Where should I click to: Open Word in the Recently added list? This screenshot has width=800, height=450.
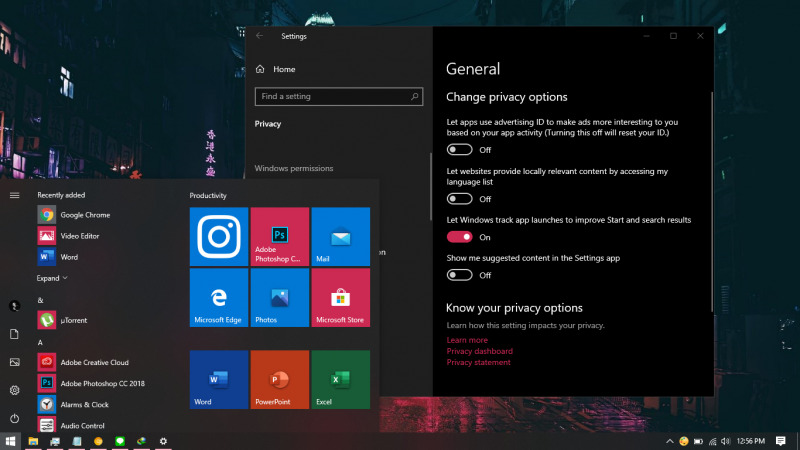(58, 257)
